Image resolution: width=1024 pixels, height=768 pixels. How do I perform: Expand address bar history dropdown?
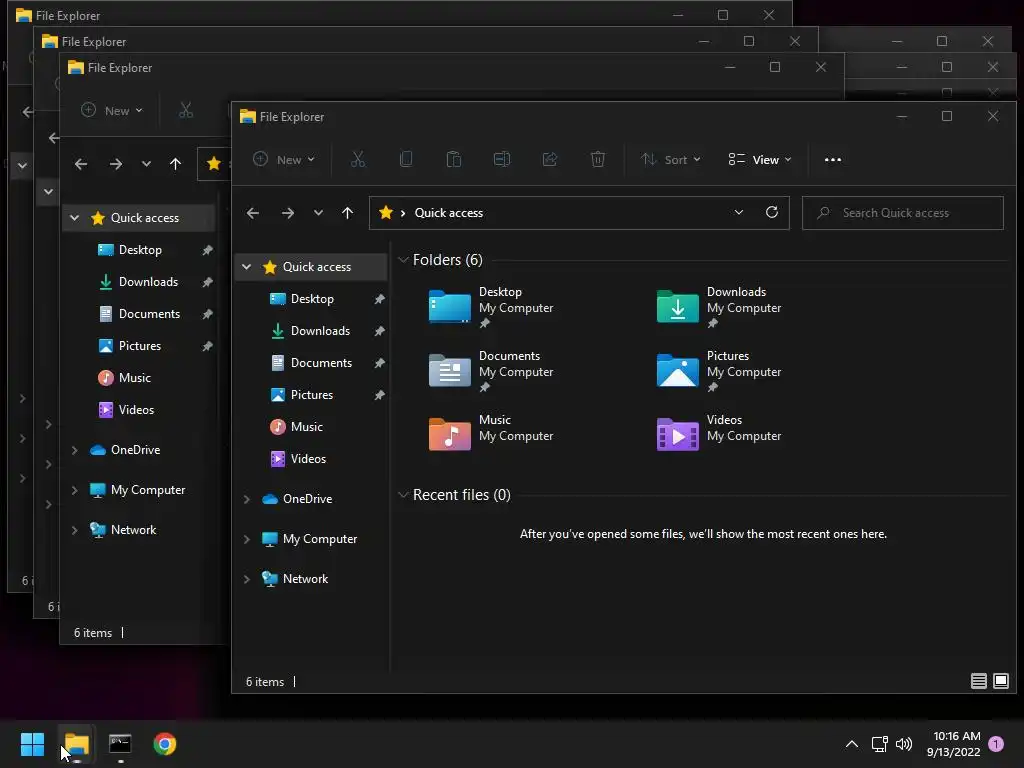[x=739, y=212]
